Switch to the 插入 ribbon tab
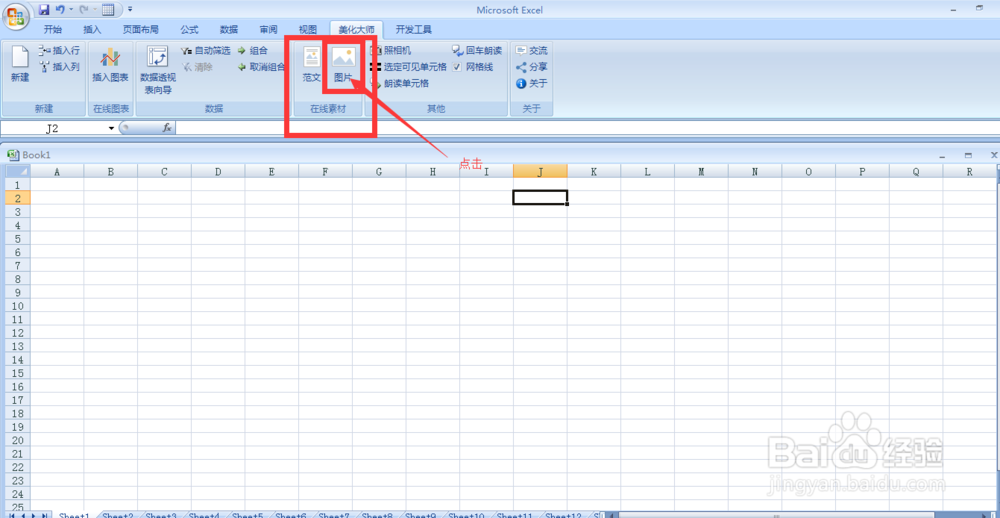 (92, 29)
